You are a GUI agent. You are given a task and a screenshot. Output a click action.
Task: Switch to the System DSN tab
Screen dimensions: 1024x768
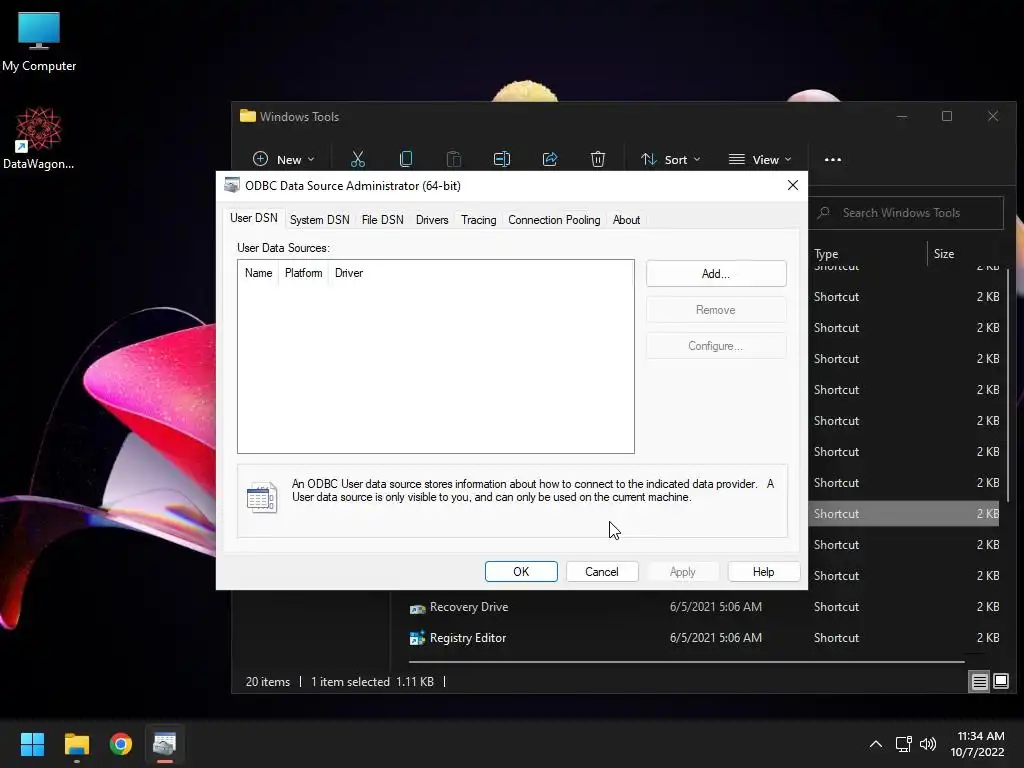pos(319,220)
